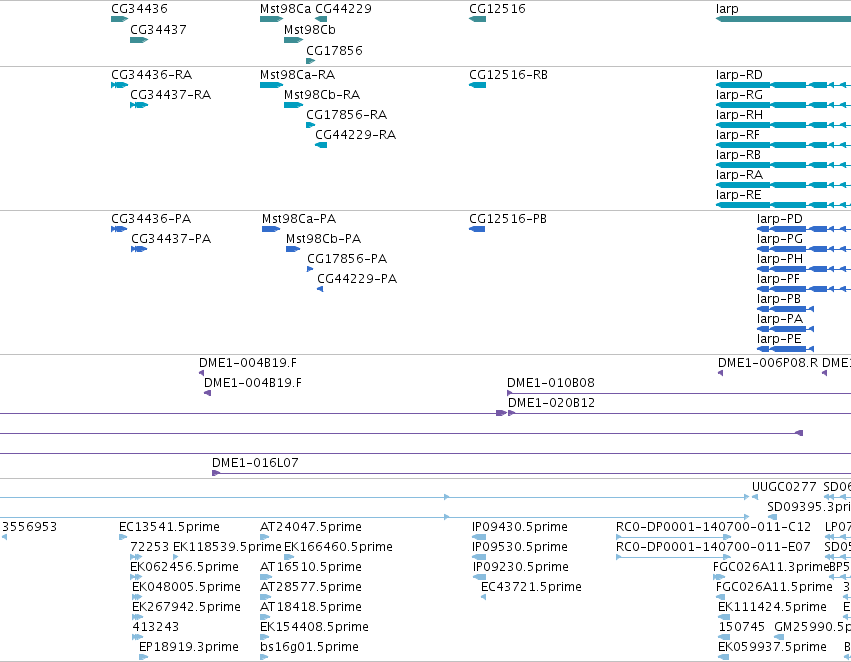Select the larp-PD protein label

780,219
